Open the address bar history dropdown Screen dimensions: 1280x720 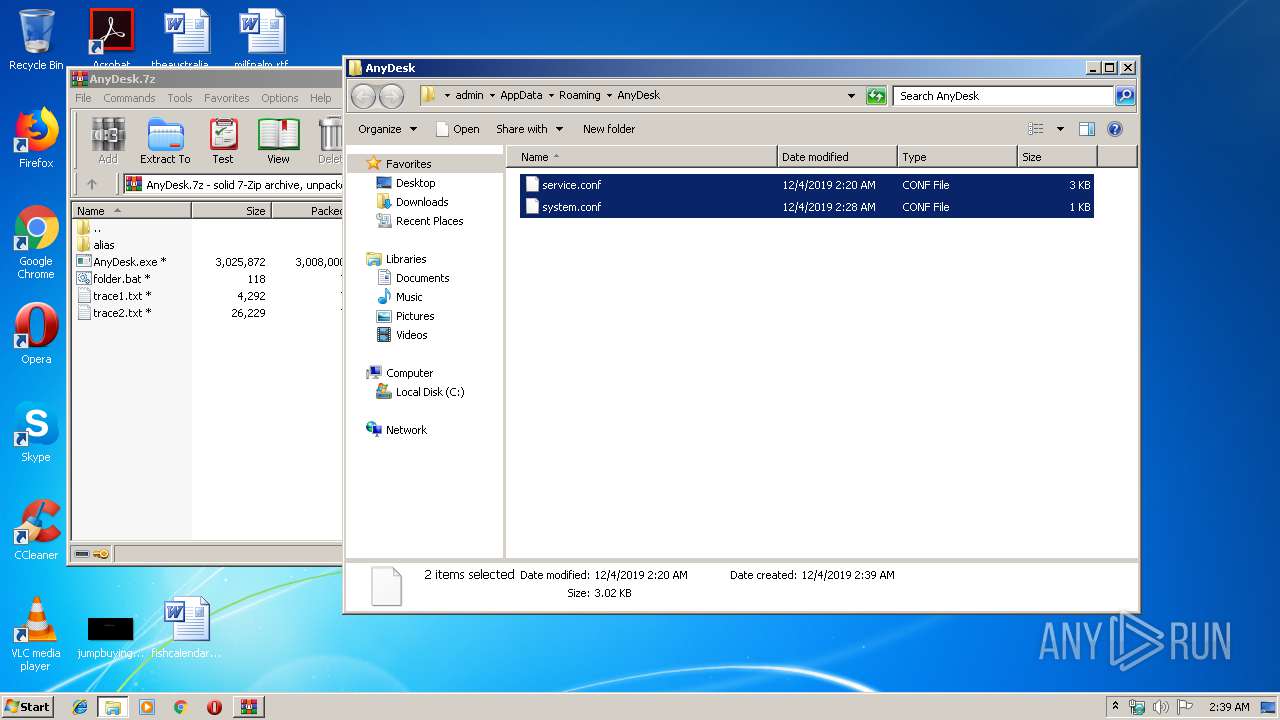coord(851,96)
